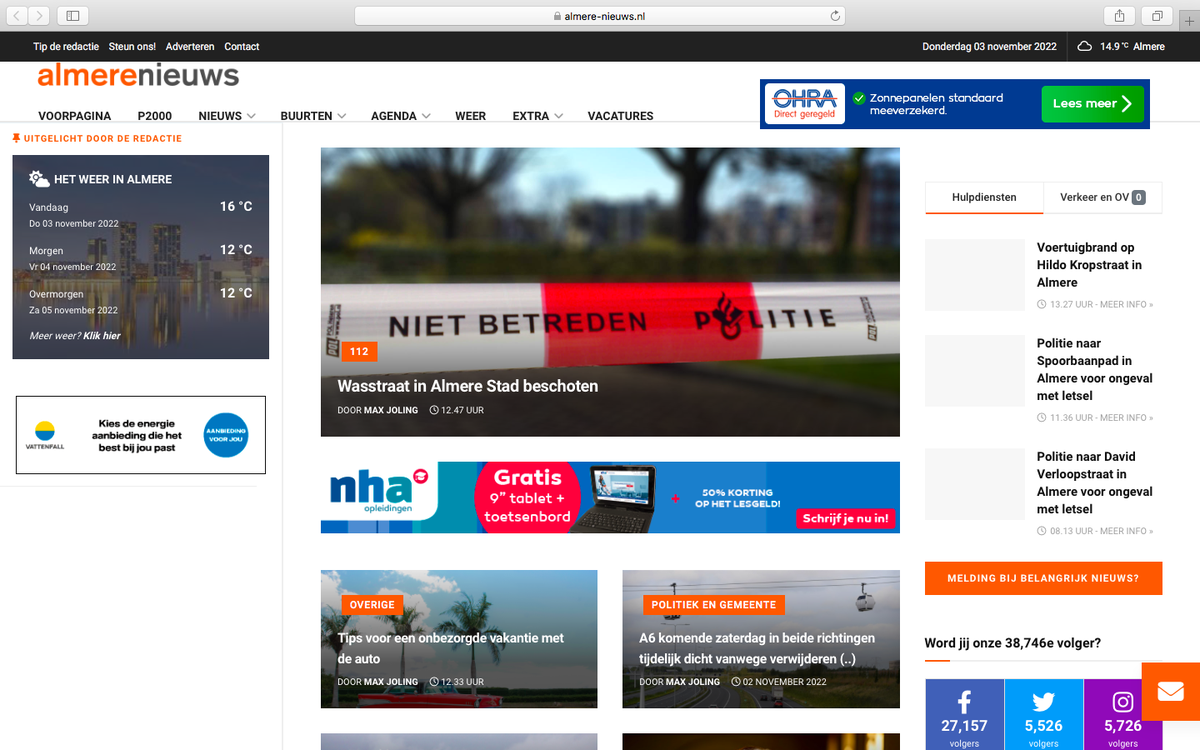Click the Overige category tag
This screenshot has height=750, width=1200.
pyautogui.click(x=371, y=605)
